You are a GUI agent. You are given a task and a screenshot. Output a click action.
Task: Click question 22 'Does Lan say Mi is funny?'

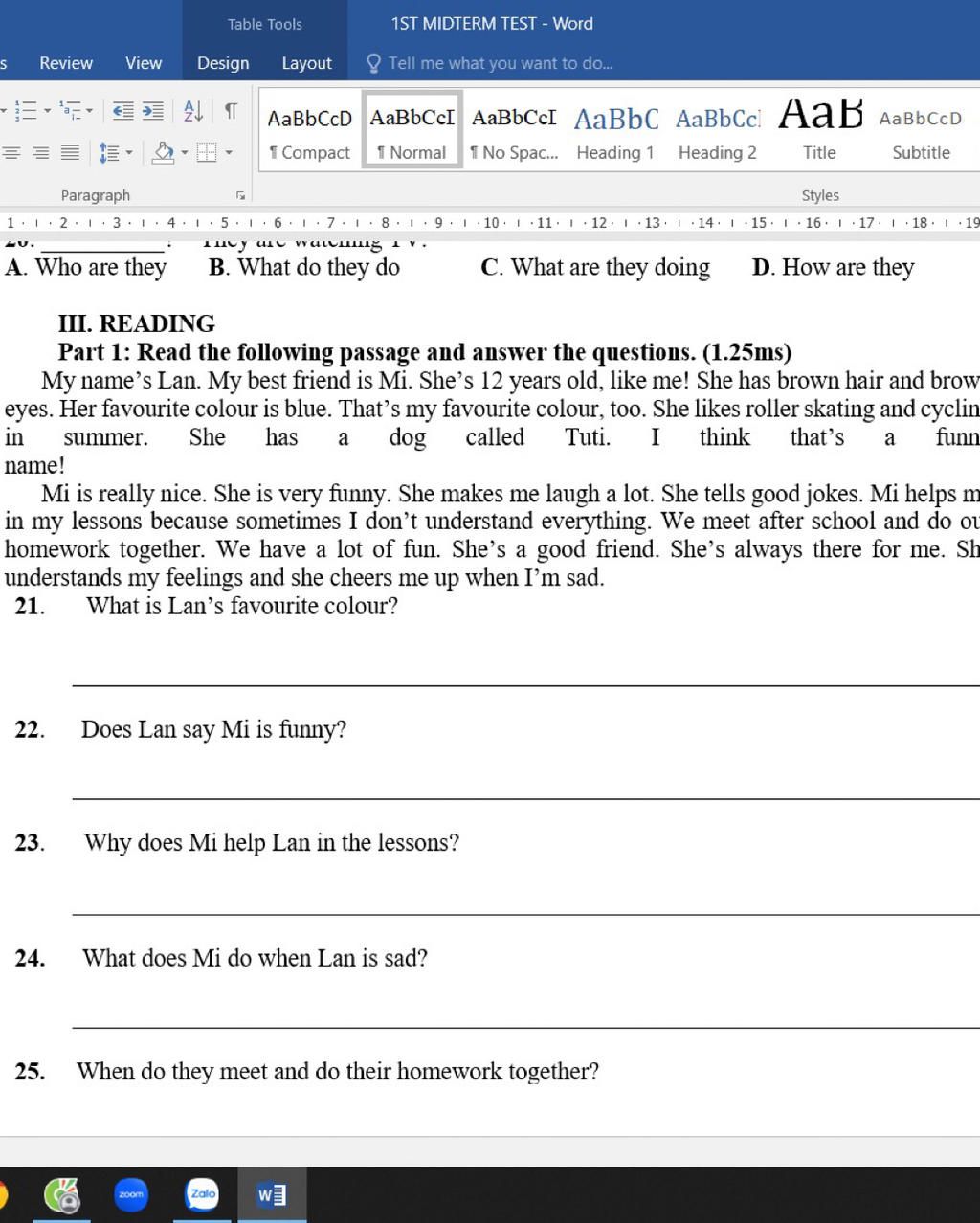(x=214, y=729)
